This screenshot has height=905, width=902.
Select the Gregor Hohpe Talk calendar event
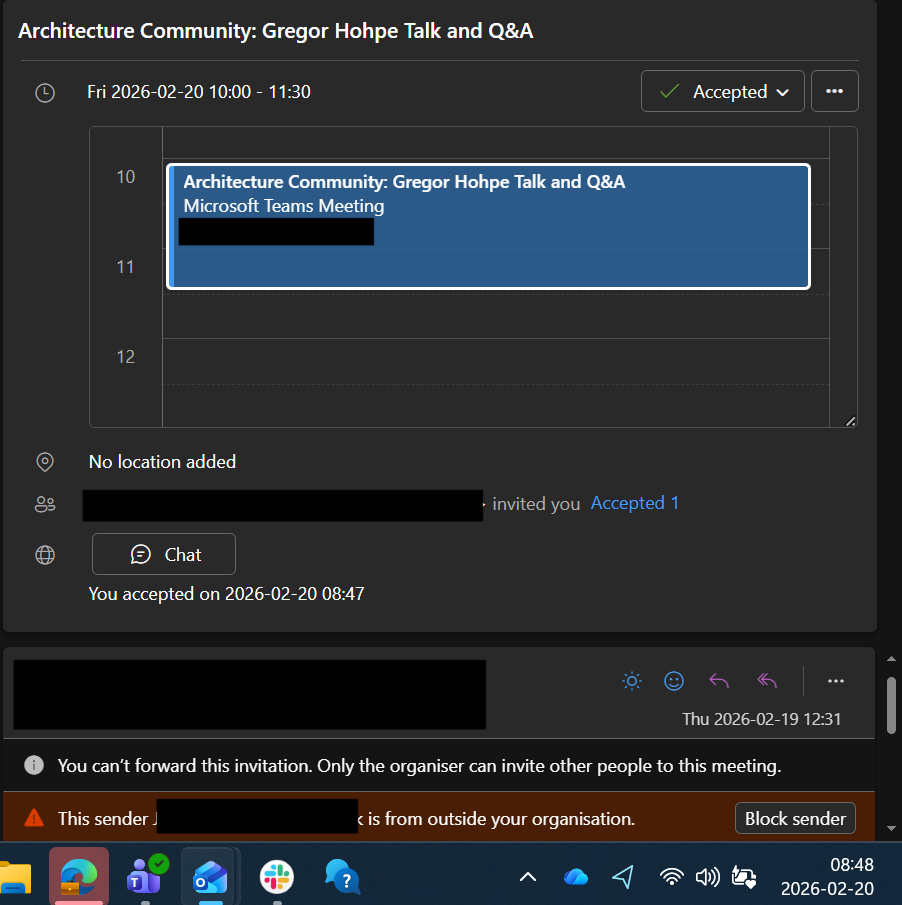(489, 226)
